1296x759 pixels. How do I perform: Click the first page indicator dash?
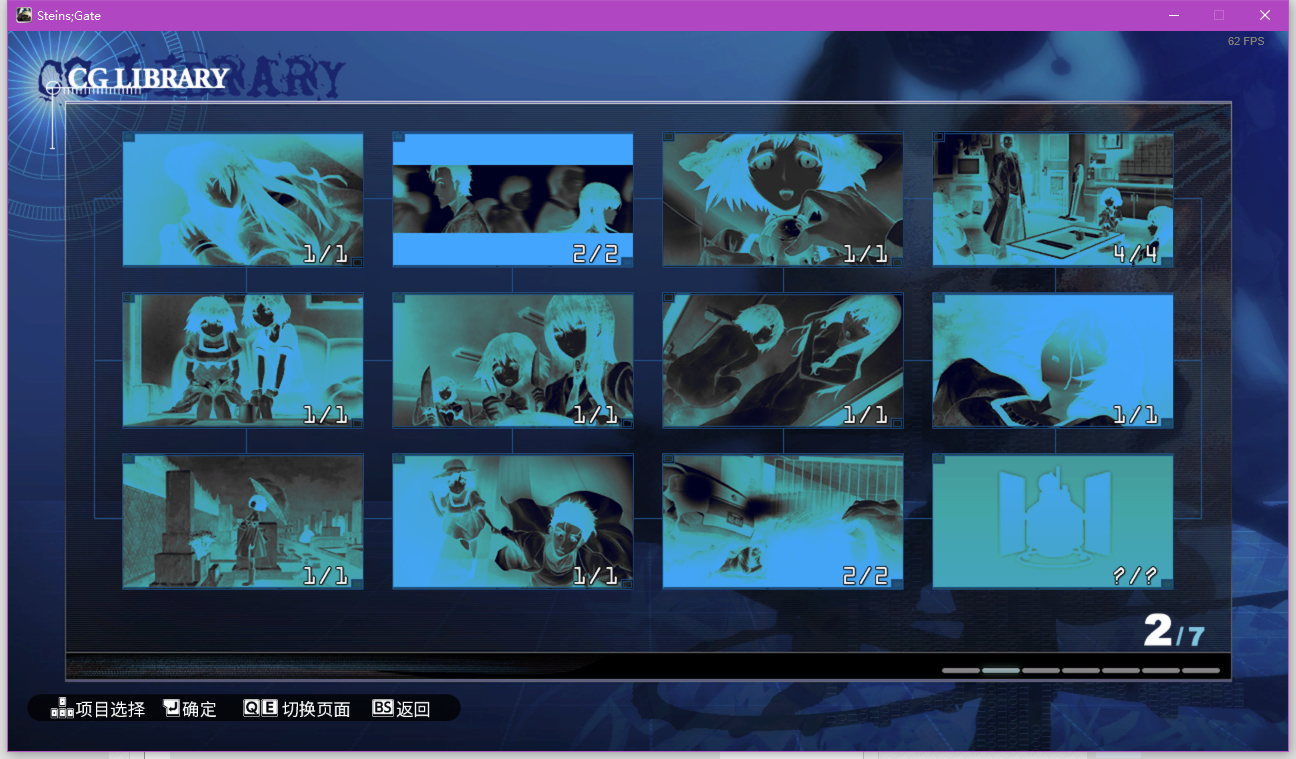click(961, 670)
